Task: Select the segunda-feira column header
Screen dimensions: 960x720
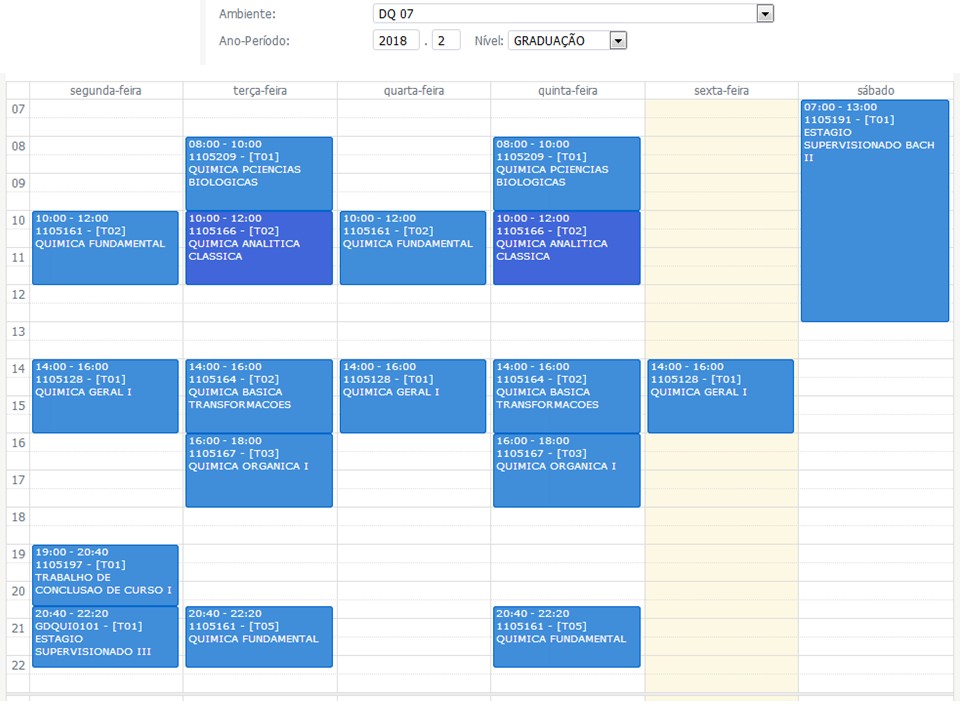Action: coord(106,91)
